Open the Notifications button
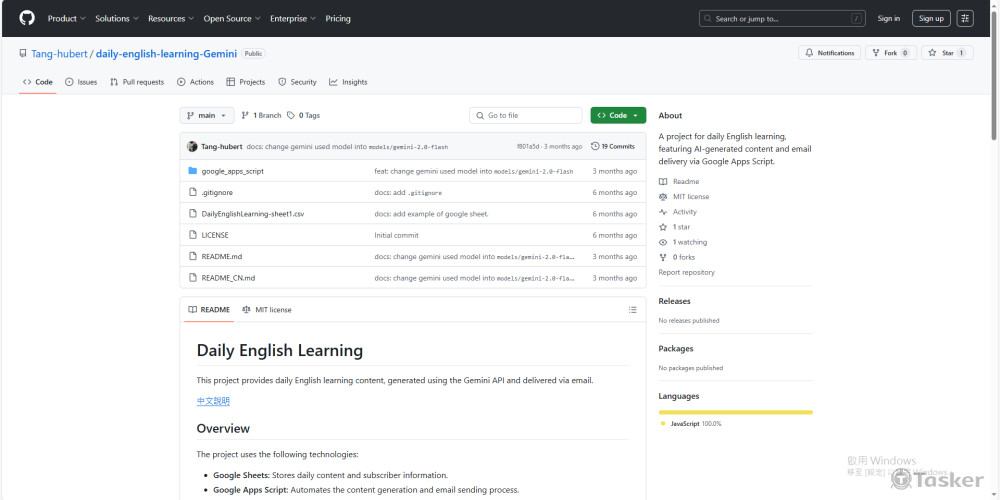 click(x=829, y=53)
